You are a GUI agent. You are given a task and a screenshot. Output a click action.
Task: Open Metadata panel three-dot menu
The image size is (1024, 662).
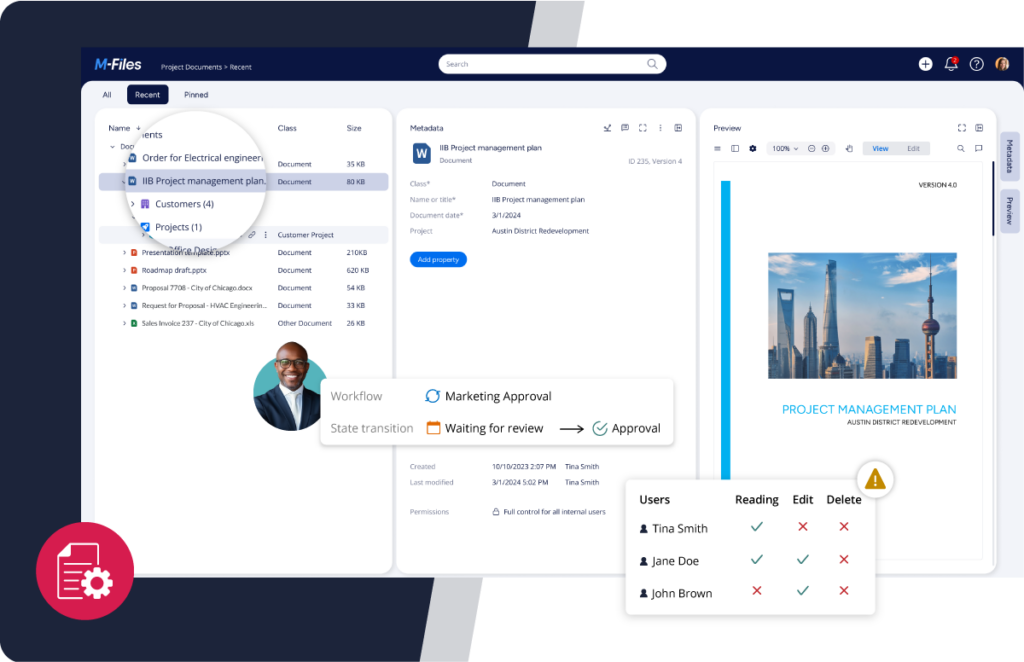[x=660, y=128]
